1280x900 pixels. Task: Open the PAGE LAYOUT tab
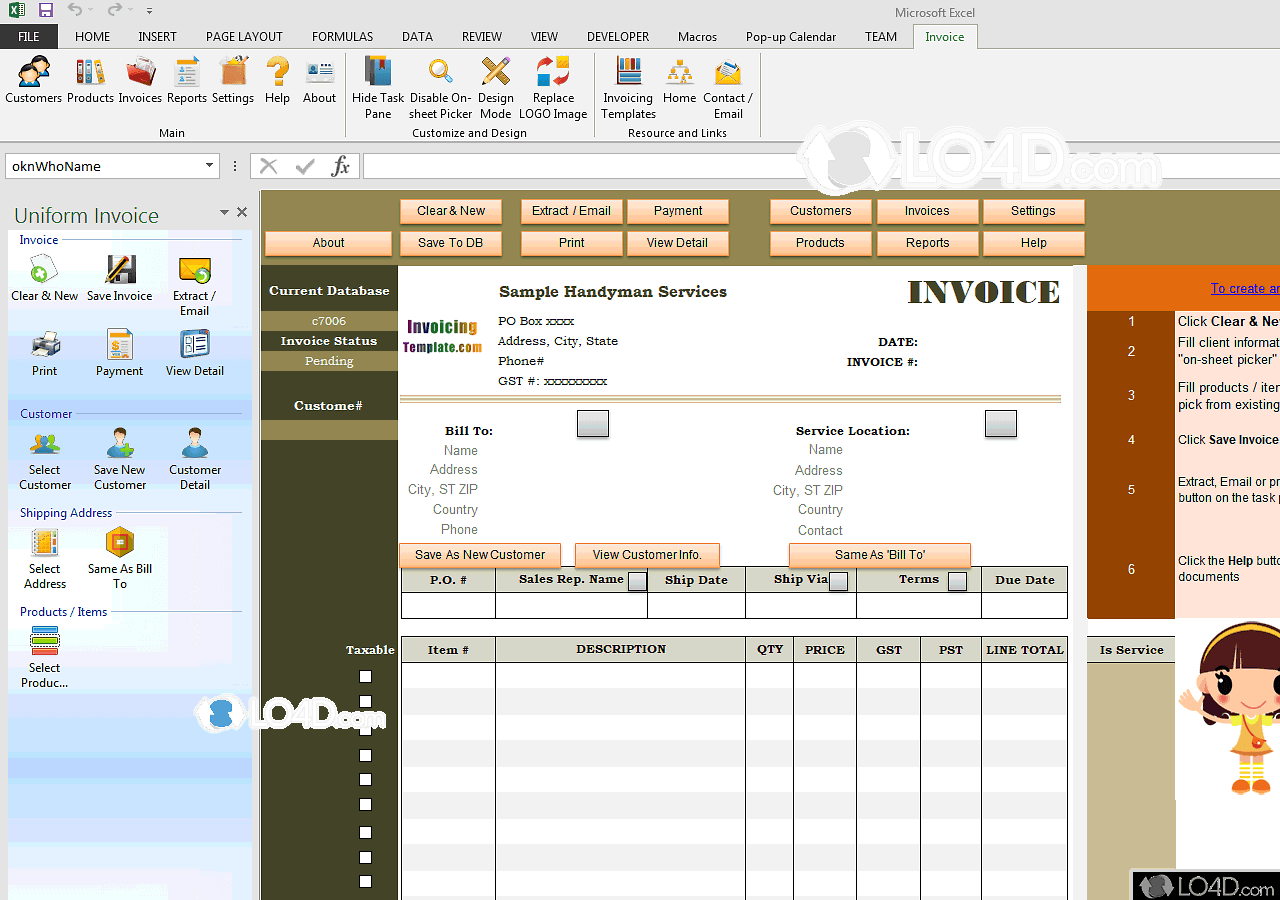tap(244, 37)
